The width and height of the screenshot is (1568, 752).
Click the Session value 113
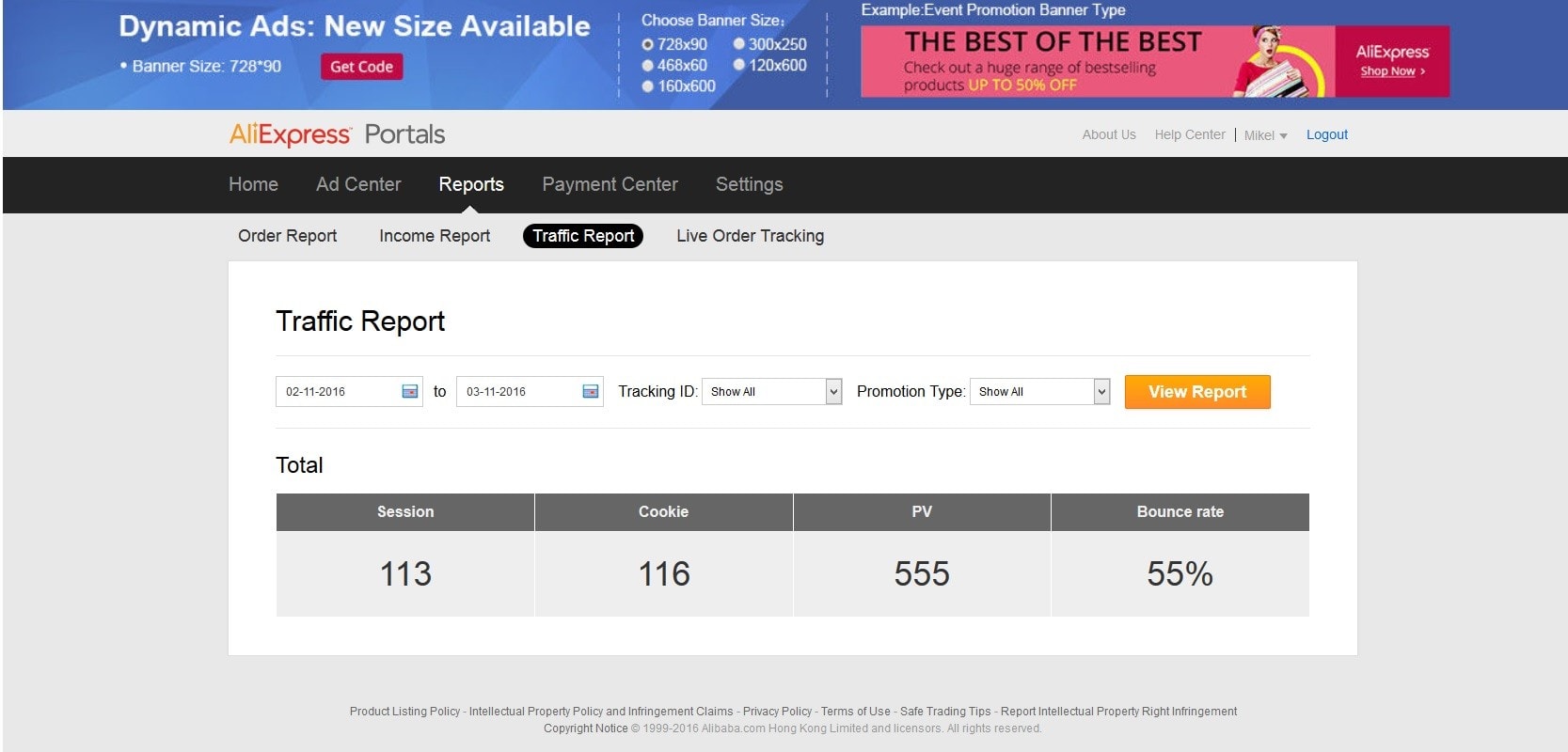[405, 573]
